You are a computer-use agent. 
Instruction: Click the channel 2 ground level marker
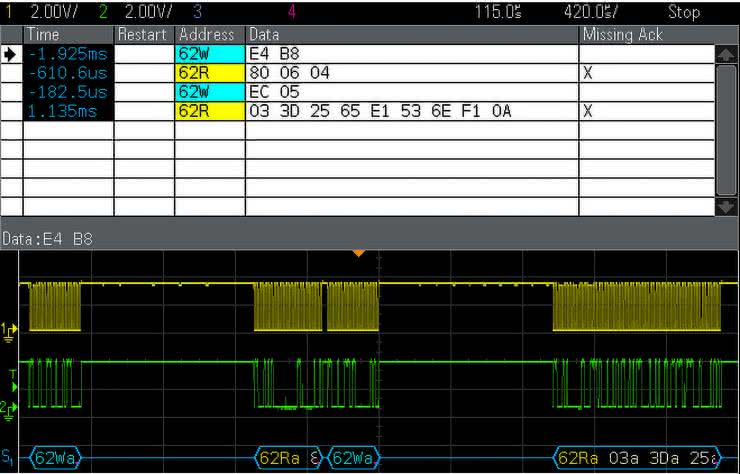[x=11, y=408]
